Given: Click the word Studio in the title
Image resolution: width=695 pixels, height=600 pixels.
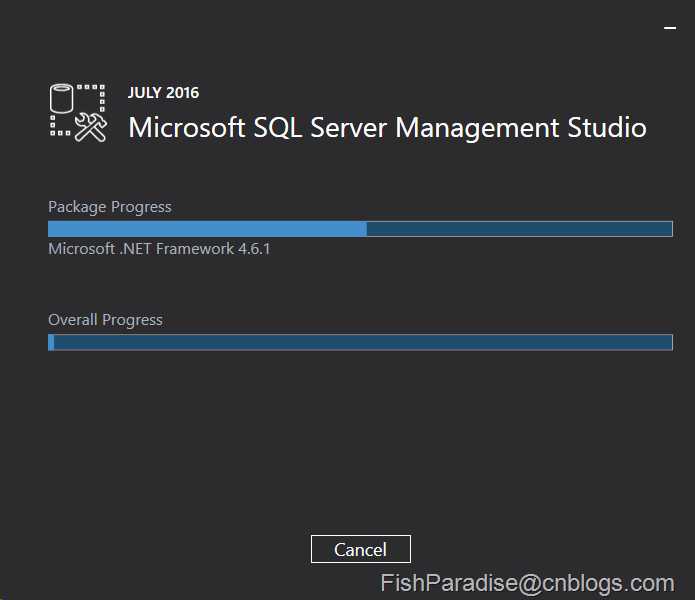Looking at the screenshot, I should pos(607,128).
